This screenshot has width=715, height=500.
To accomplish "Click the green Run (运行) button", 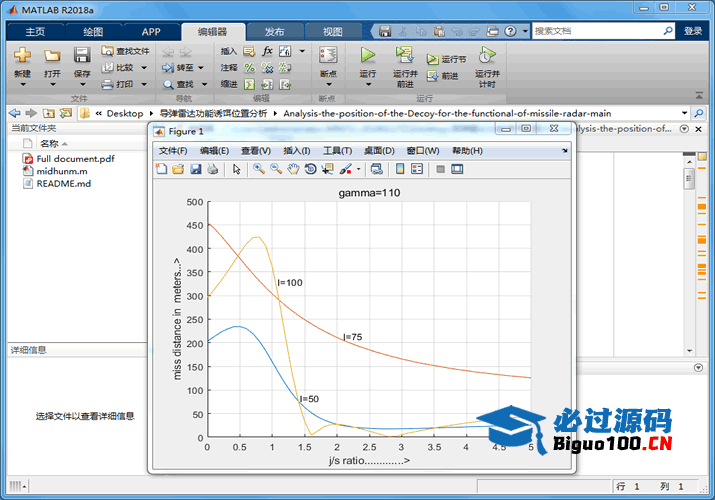I will click(368, 55).
